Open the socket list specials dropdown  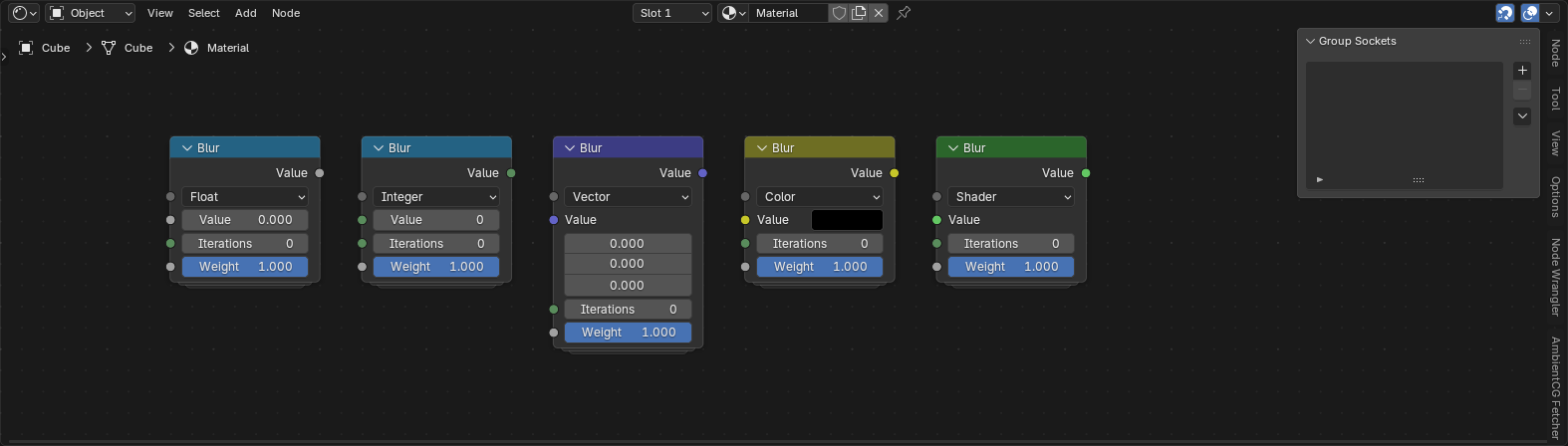pyautogui.click(x=1522, y=116)
